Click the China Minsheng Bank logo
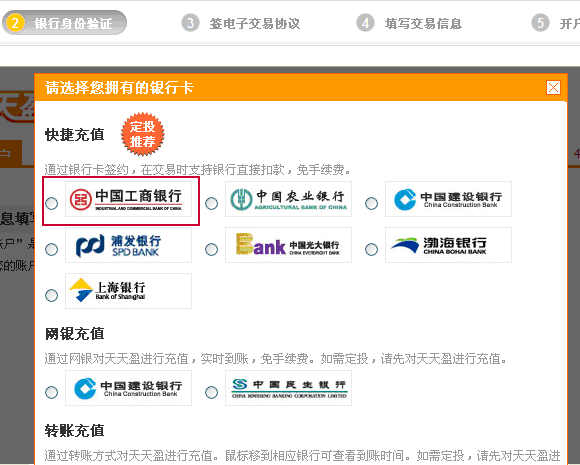 288,388
